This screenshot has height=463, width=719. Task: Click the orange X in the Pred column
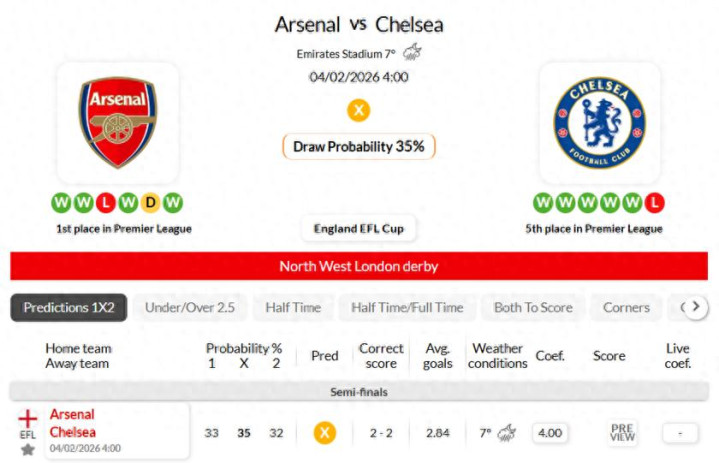(324, 433)
